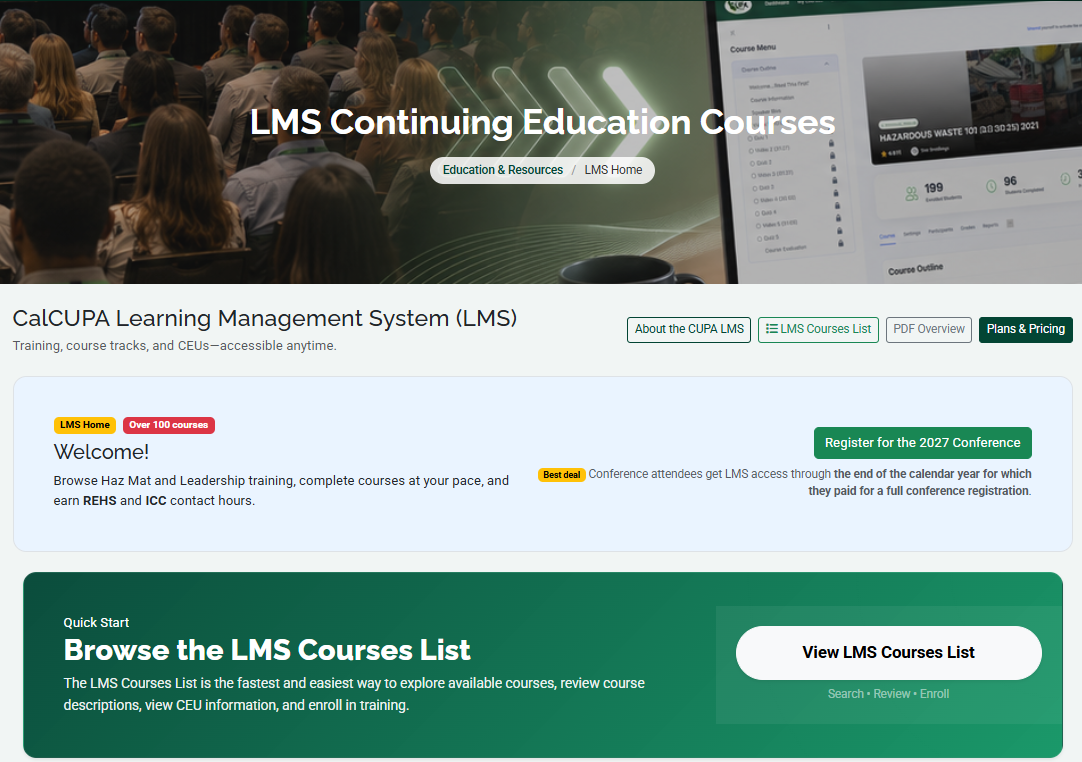Click the CalCUPA Learning Management System heading
This screenshot has width=1082, height=762.
coord(264,318)
